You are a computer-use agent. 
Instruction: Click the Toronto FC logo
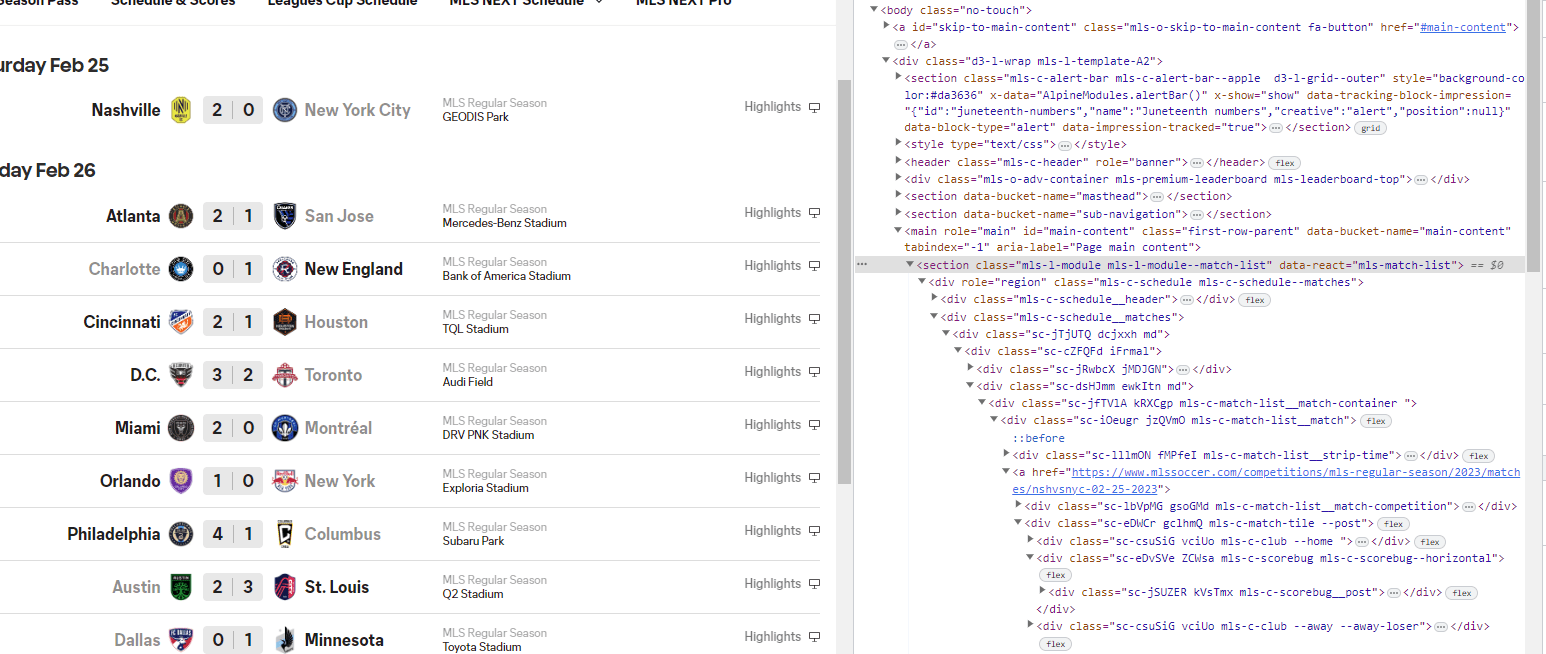coord(285,375)
